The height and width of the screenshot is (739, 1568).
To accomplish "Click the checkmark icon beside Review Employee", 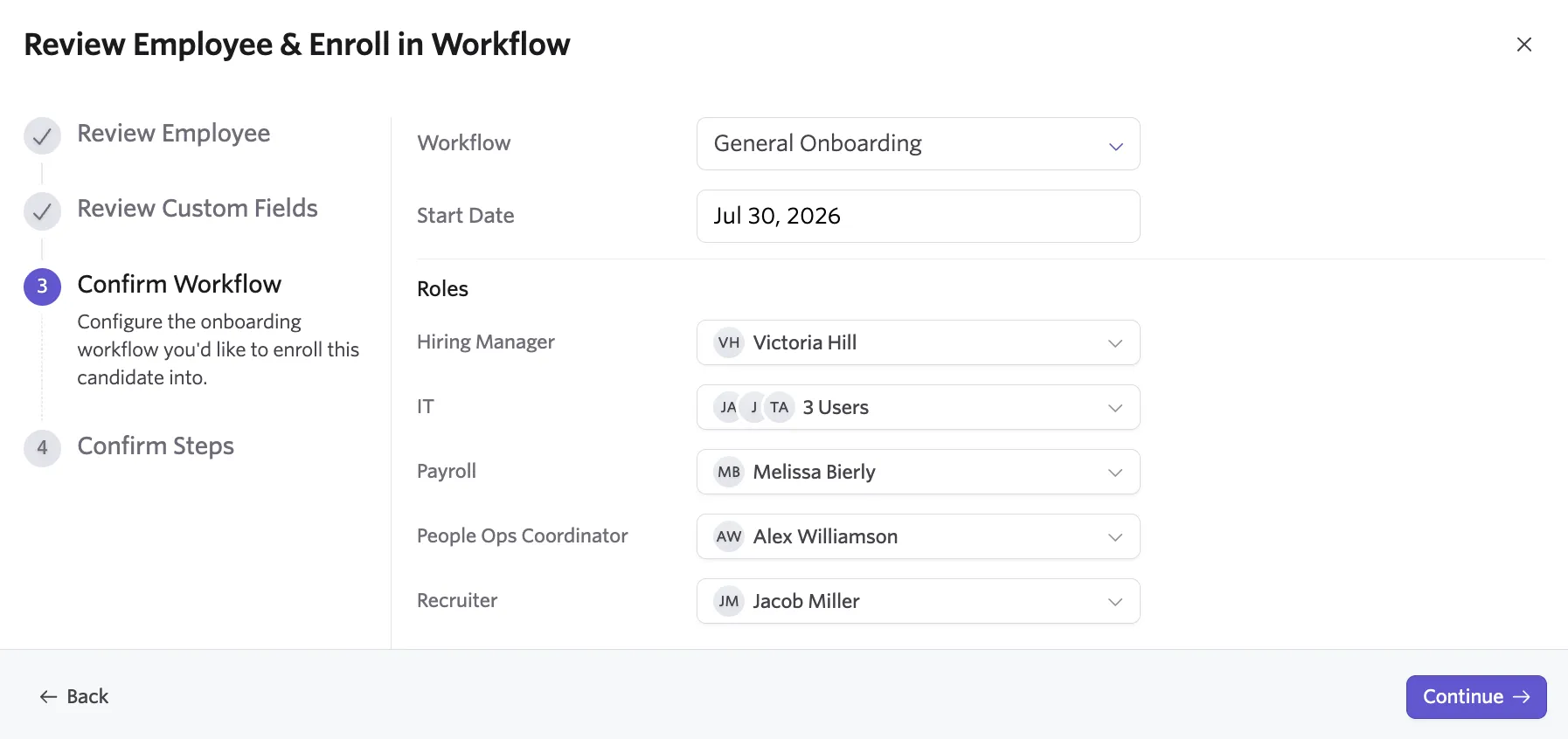I will tap(42, 136).
